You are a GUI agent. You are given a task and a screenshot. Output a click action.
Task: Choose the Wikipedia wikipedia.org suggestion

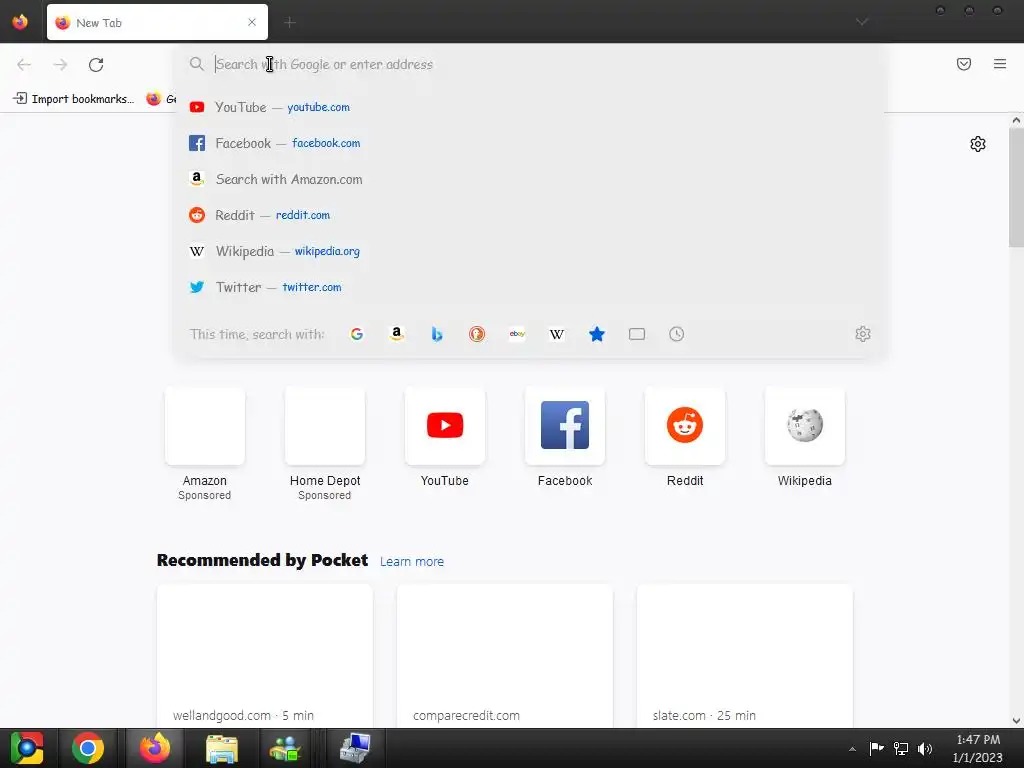coord(530,251)
